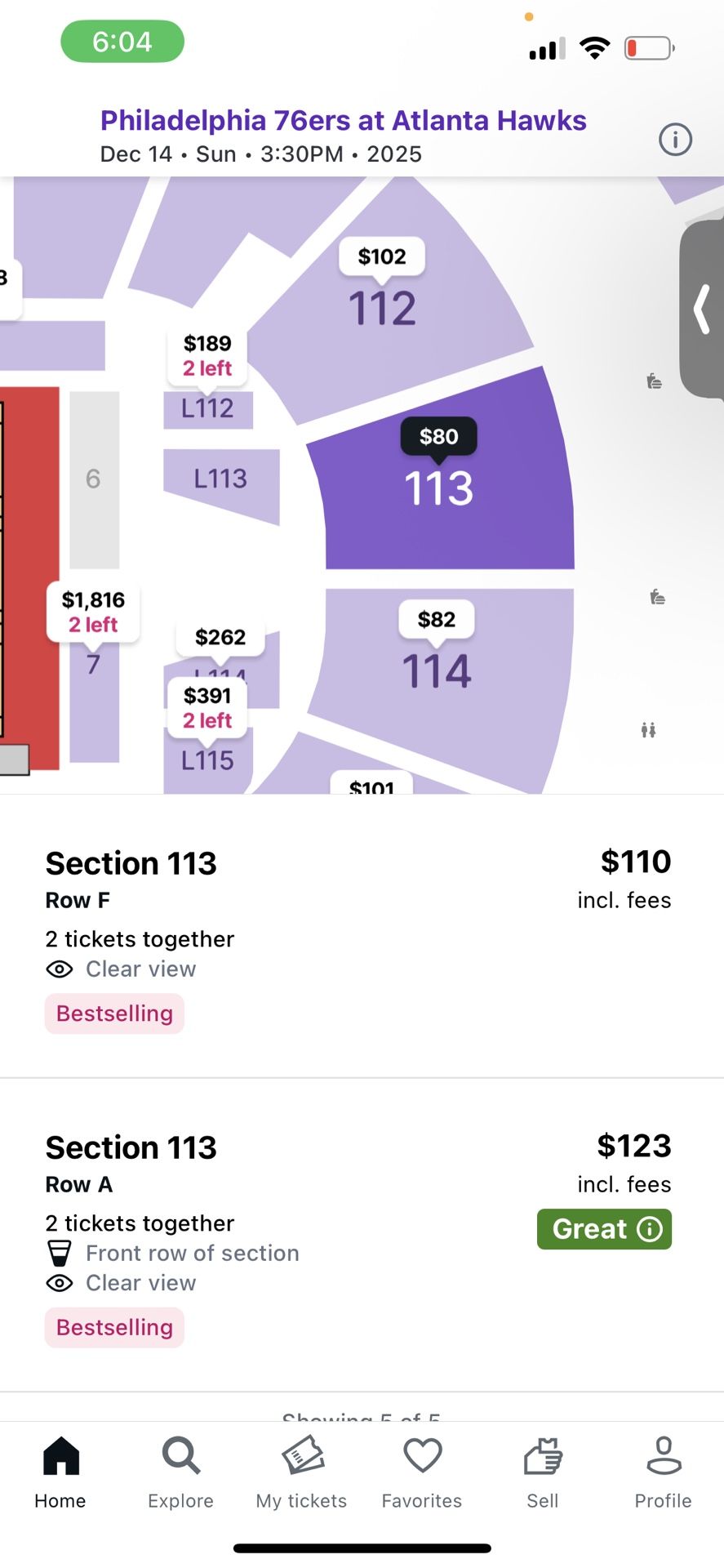
Task: Tap the cup icon next to Front row of section
Action: click(x=60, y=1253)
